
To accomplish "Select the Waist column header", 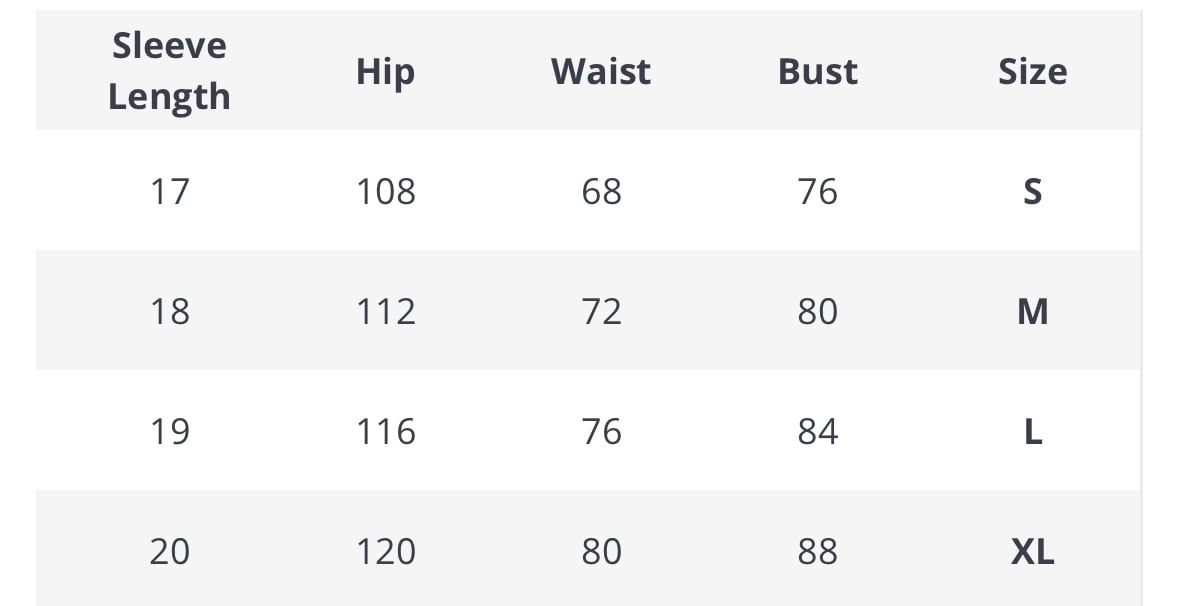I will tap(601, 71).
